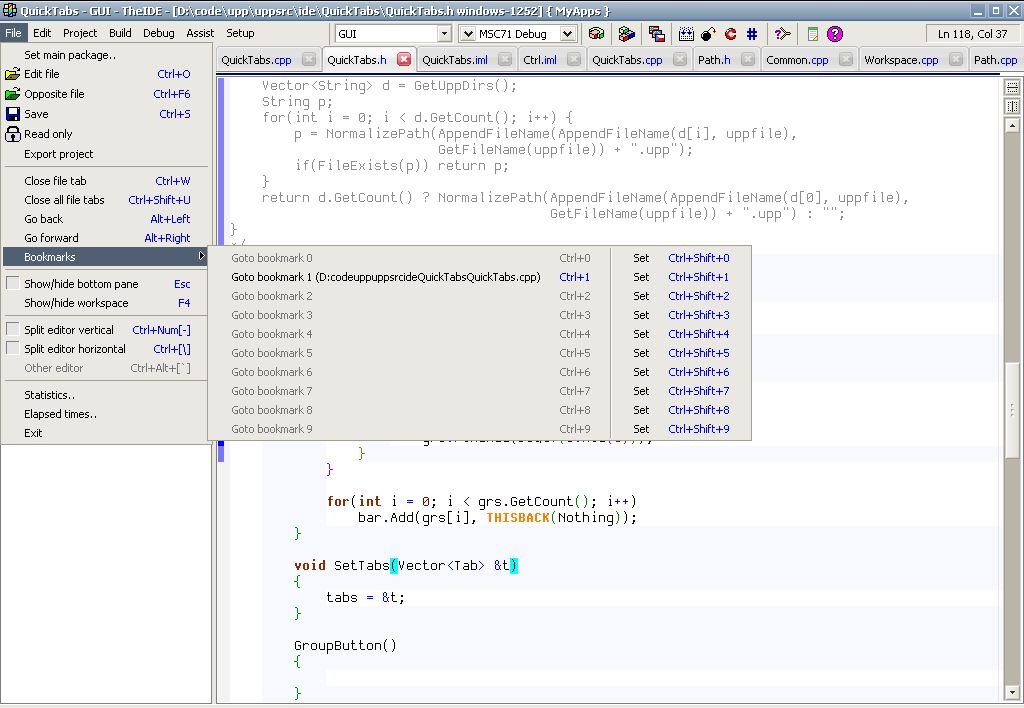
Task: Switch to the Workspace.cpp tab
Action: [900, 60]
